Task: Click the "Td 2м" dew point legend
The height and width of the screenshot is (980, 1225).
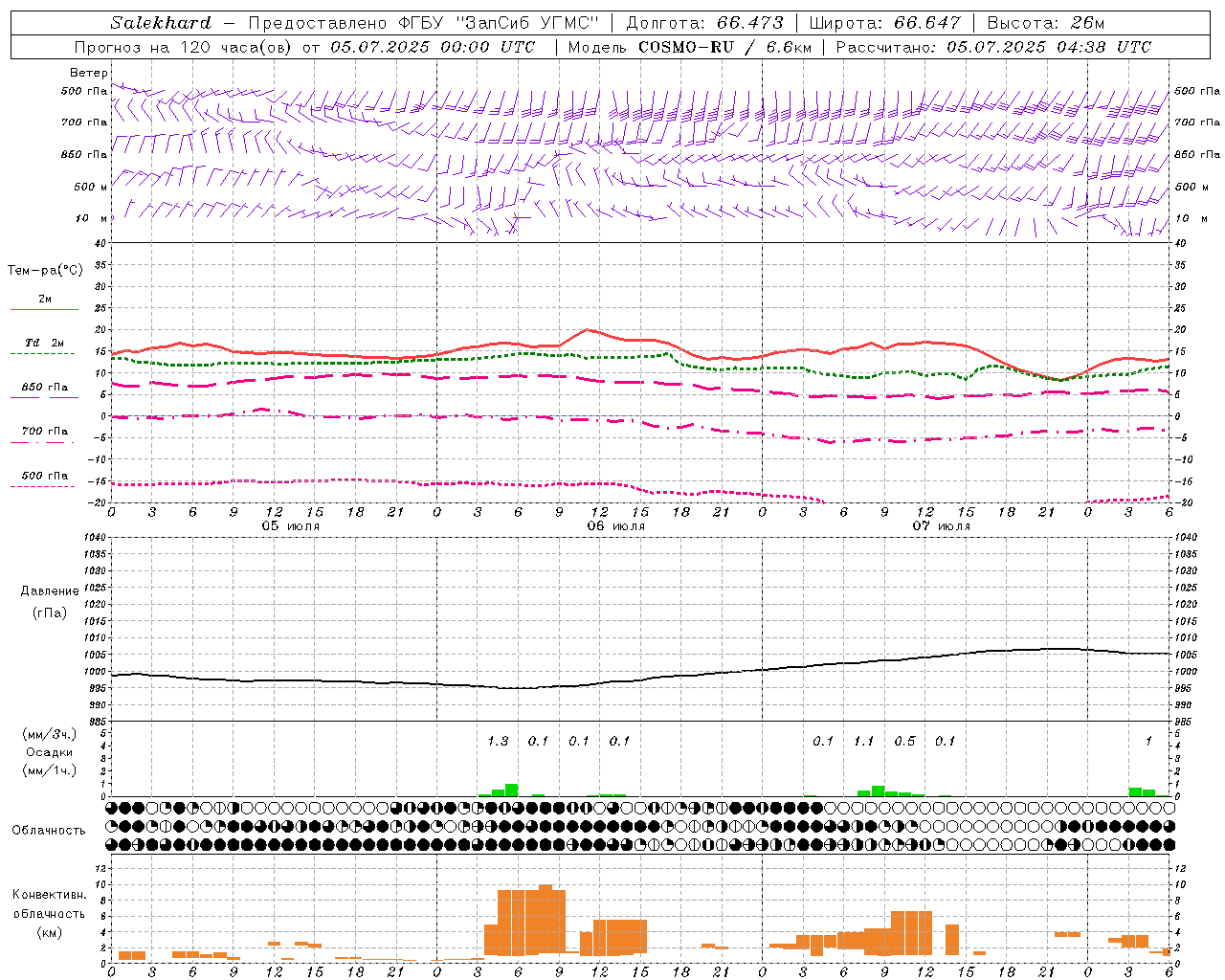Action: [x=44, y=343]
